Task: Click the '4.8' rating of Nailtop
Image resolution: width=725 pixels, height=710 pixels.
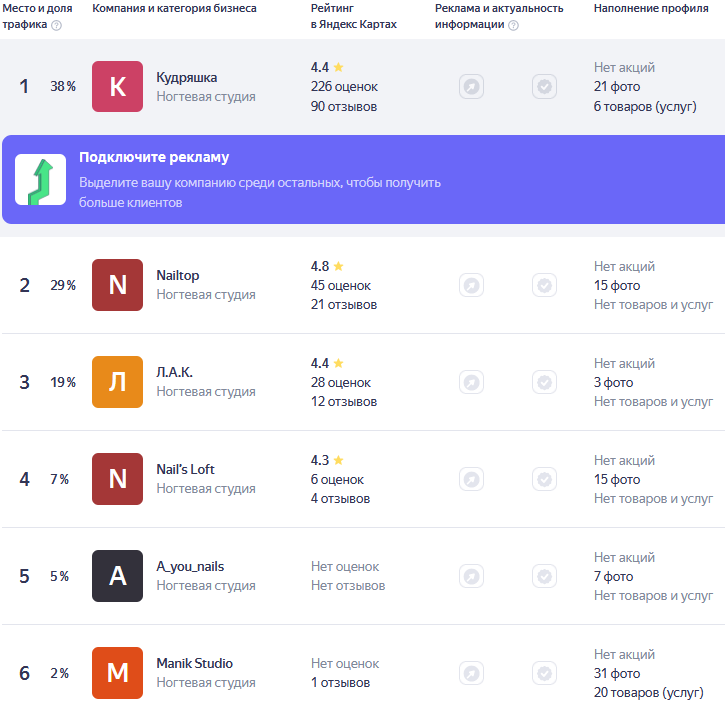Action: (320, 266)
